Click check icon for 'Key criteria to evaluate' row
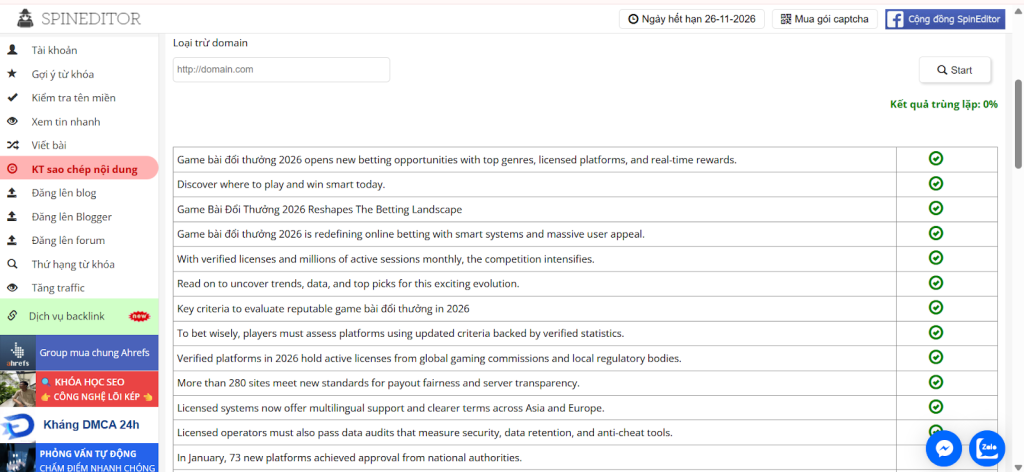Image resolution: width=1024 pixels, height=472 pixels. coord(936,308)
